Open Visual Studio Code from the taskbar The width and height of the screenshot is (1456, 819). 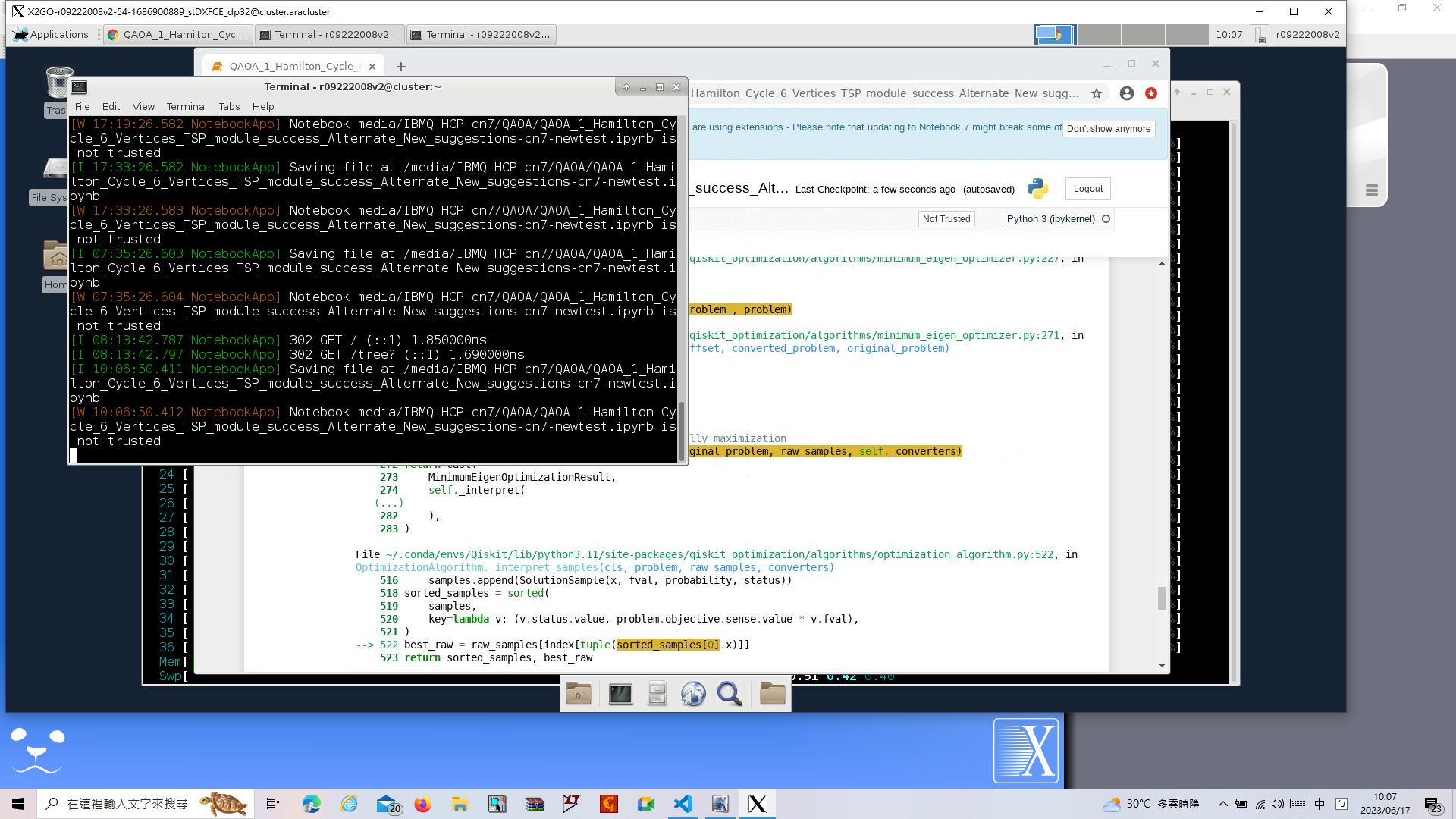coord(682,803)
